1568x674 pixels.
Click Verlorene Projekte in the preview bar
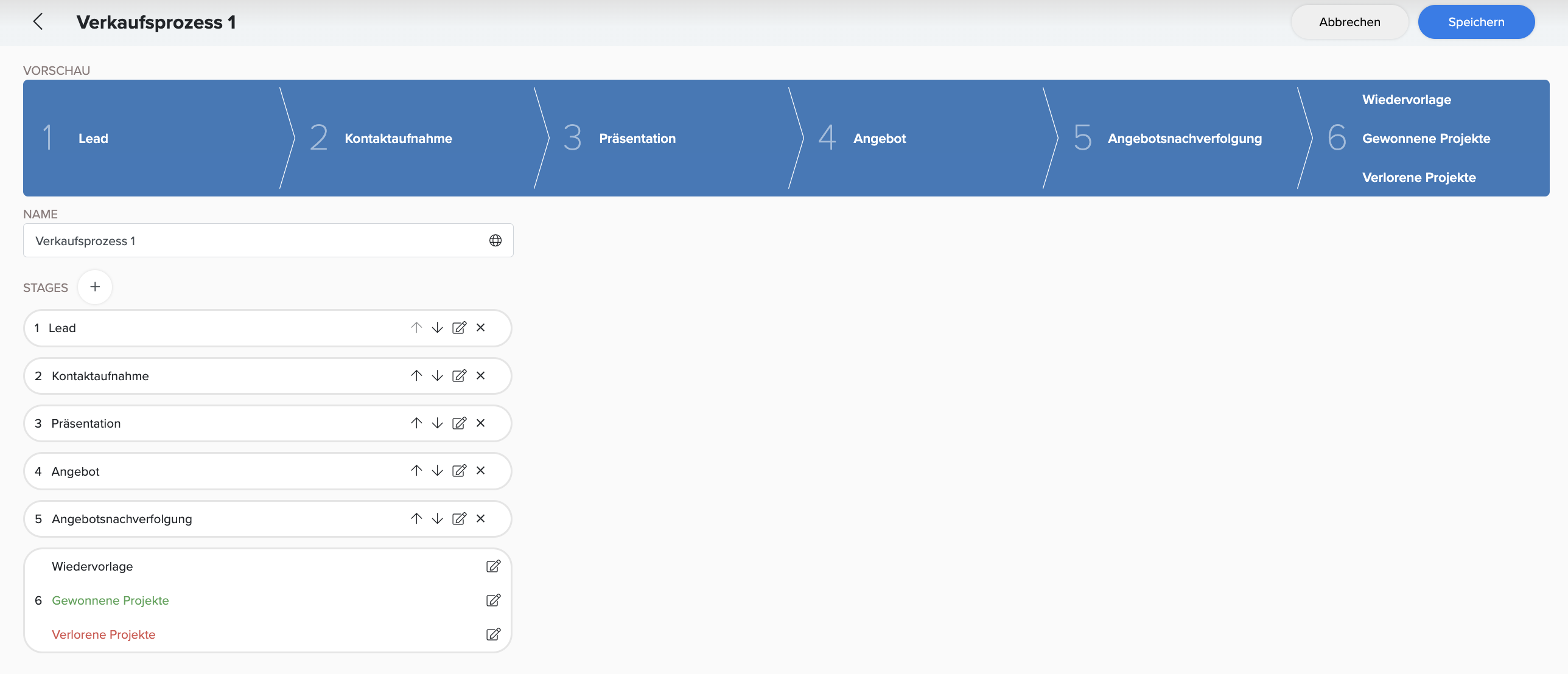(1419, 177)
